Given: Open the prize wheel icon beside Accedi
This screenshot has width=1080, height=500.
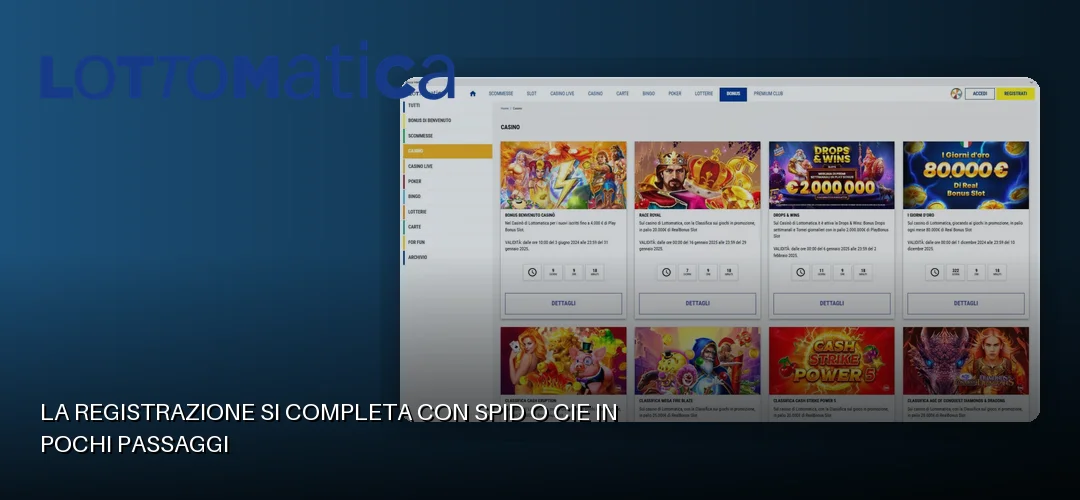Looking at the screenshot, I should [x=956, y=94].
